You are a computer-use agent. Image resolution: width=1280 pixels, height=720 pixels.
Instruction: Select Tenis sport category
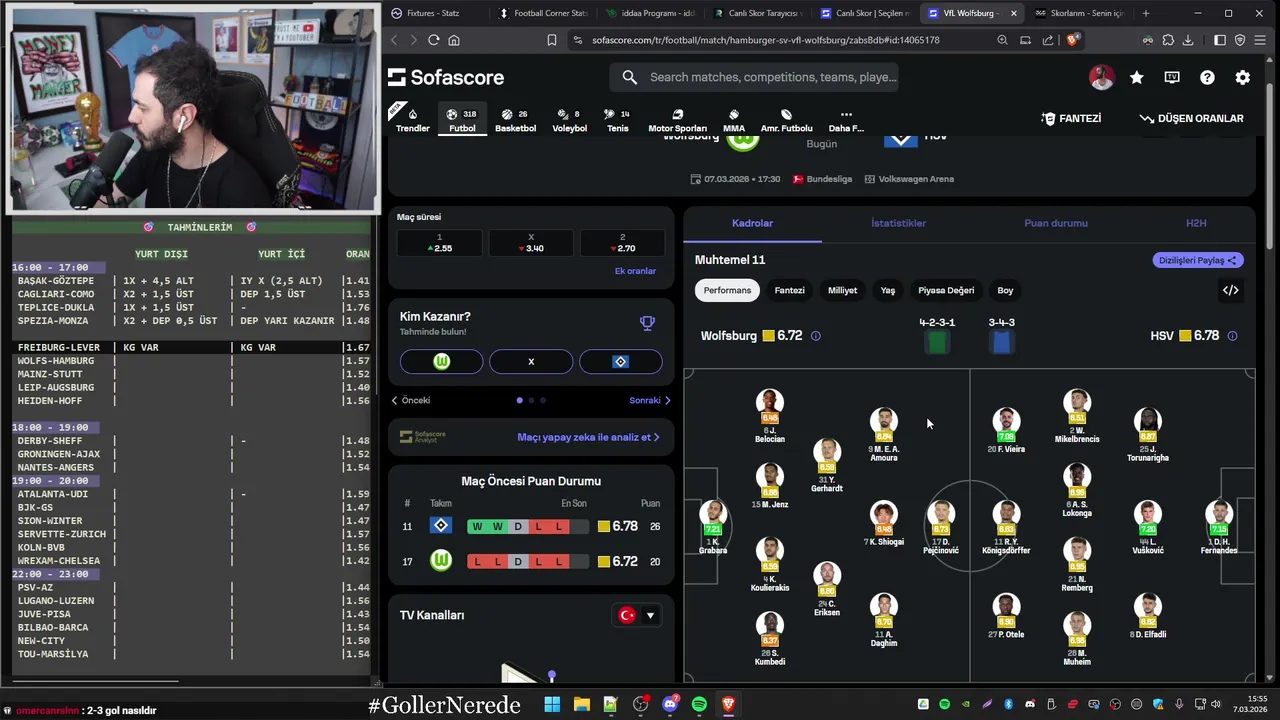click(x=618, y=120)
